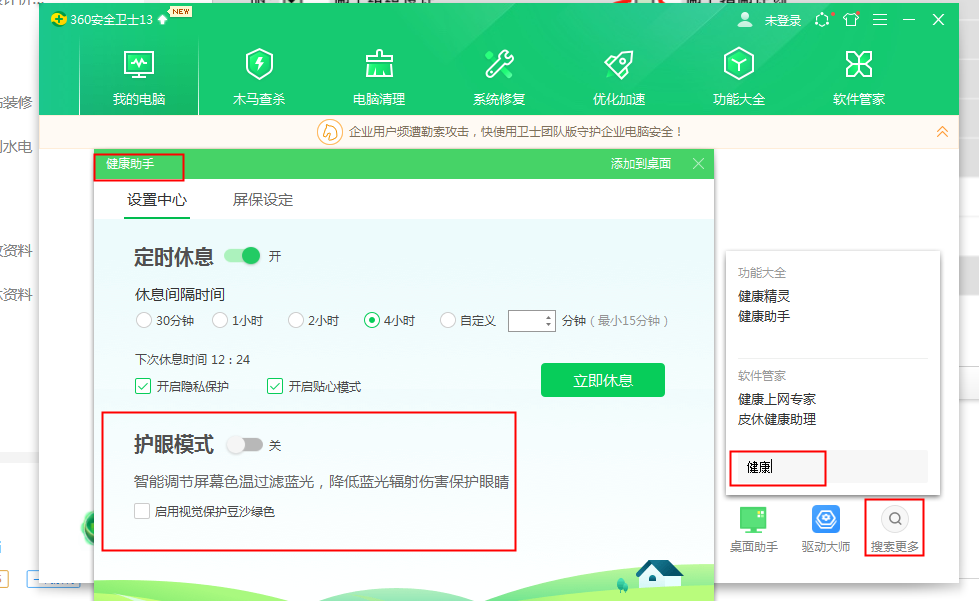Open the skin shirt icon
This screenshot has width=979, height=601.
click(851, 20)
